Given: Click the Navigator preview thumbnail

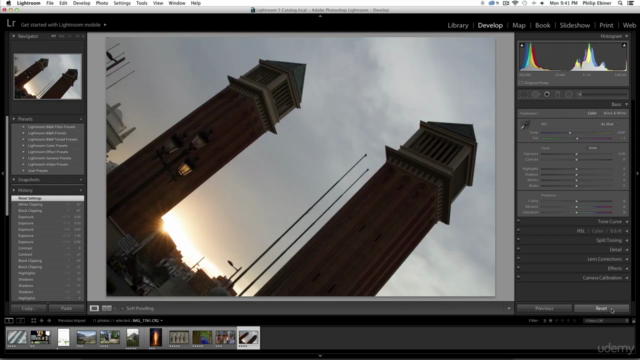Looking at the screenshot, I should pyautogui.click(x=48, y=76).
